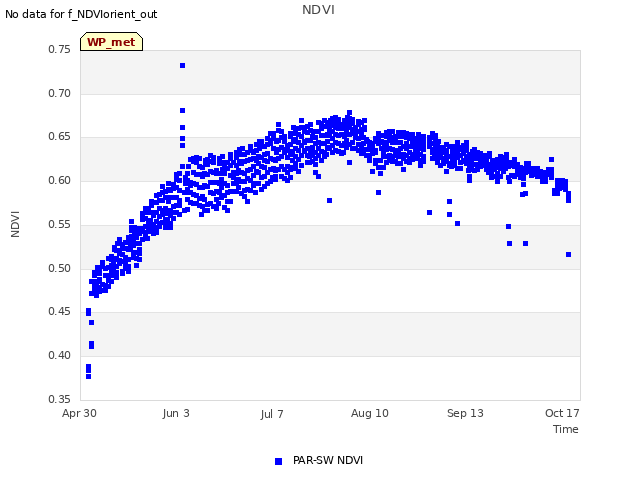Click the Jul 7 x-axis tick label
This screenshot has width=640, height=480.
click(272, 414)
